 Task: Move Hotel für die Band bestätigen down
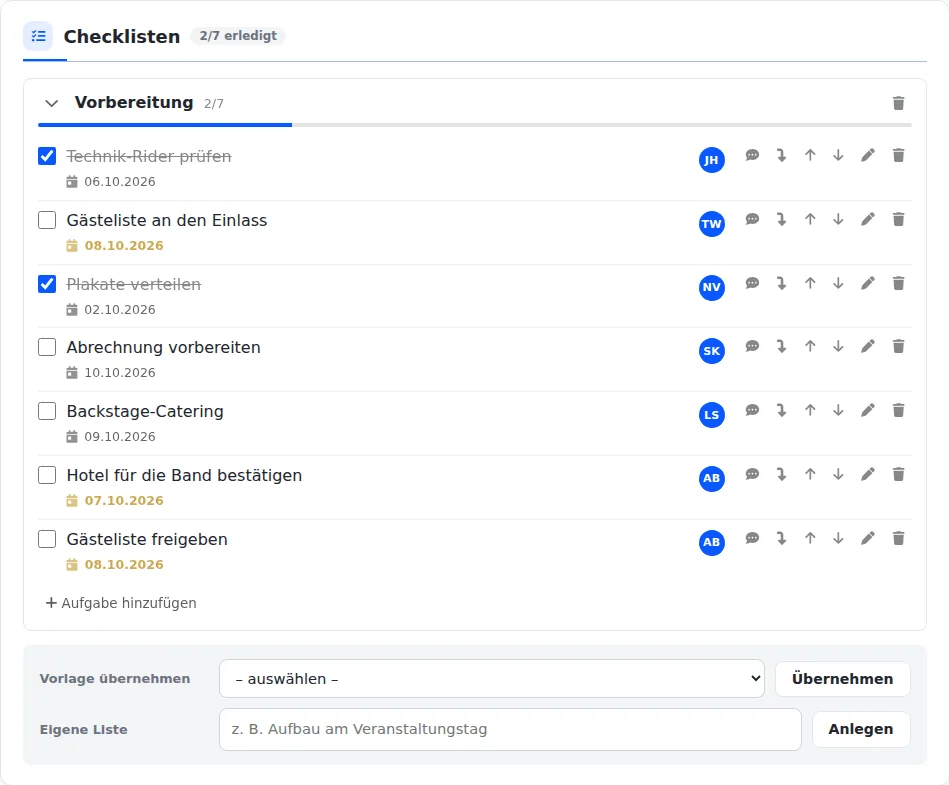coord(838,475)
